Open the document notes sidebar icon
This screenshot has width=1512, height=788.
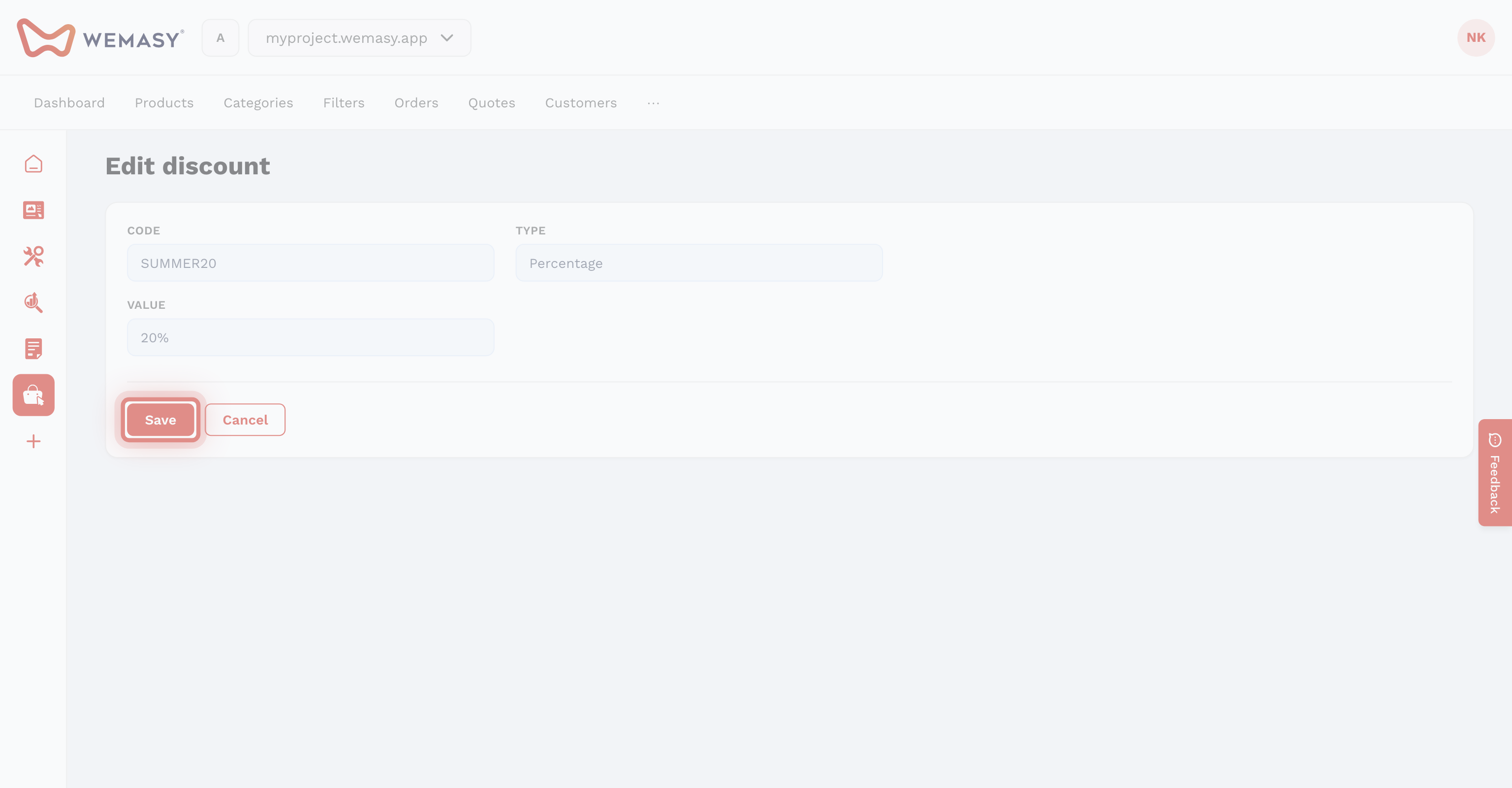click(33, 349)
